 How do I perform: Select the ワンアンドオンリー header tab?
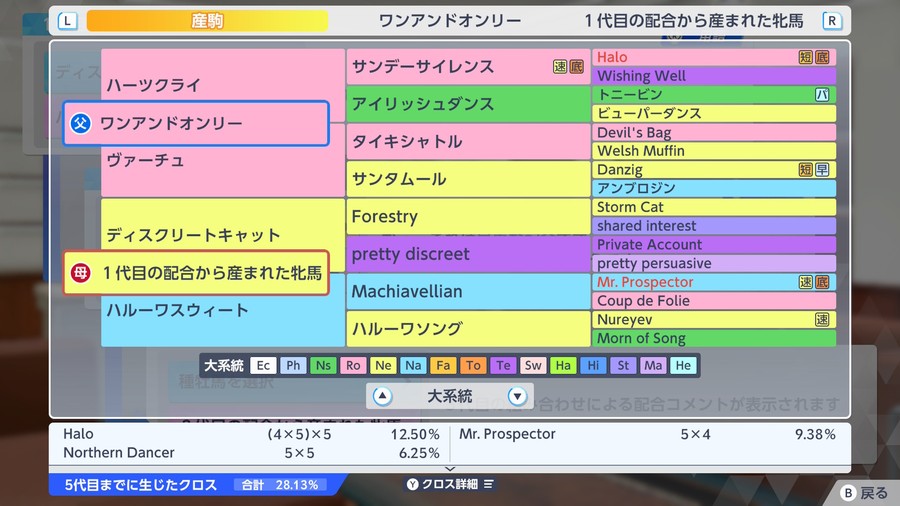click(x=449, y=21)
